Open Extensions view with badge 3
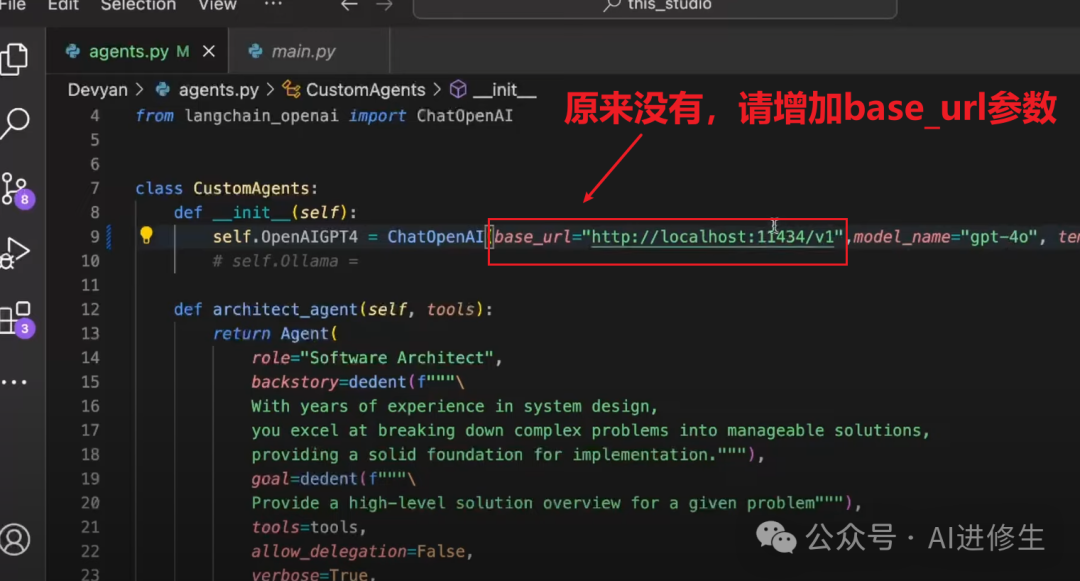 coord(17,319)
